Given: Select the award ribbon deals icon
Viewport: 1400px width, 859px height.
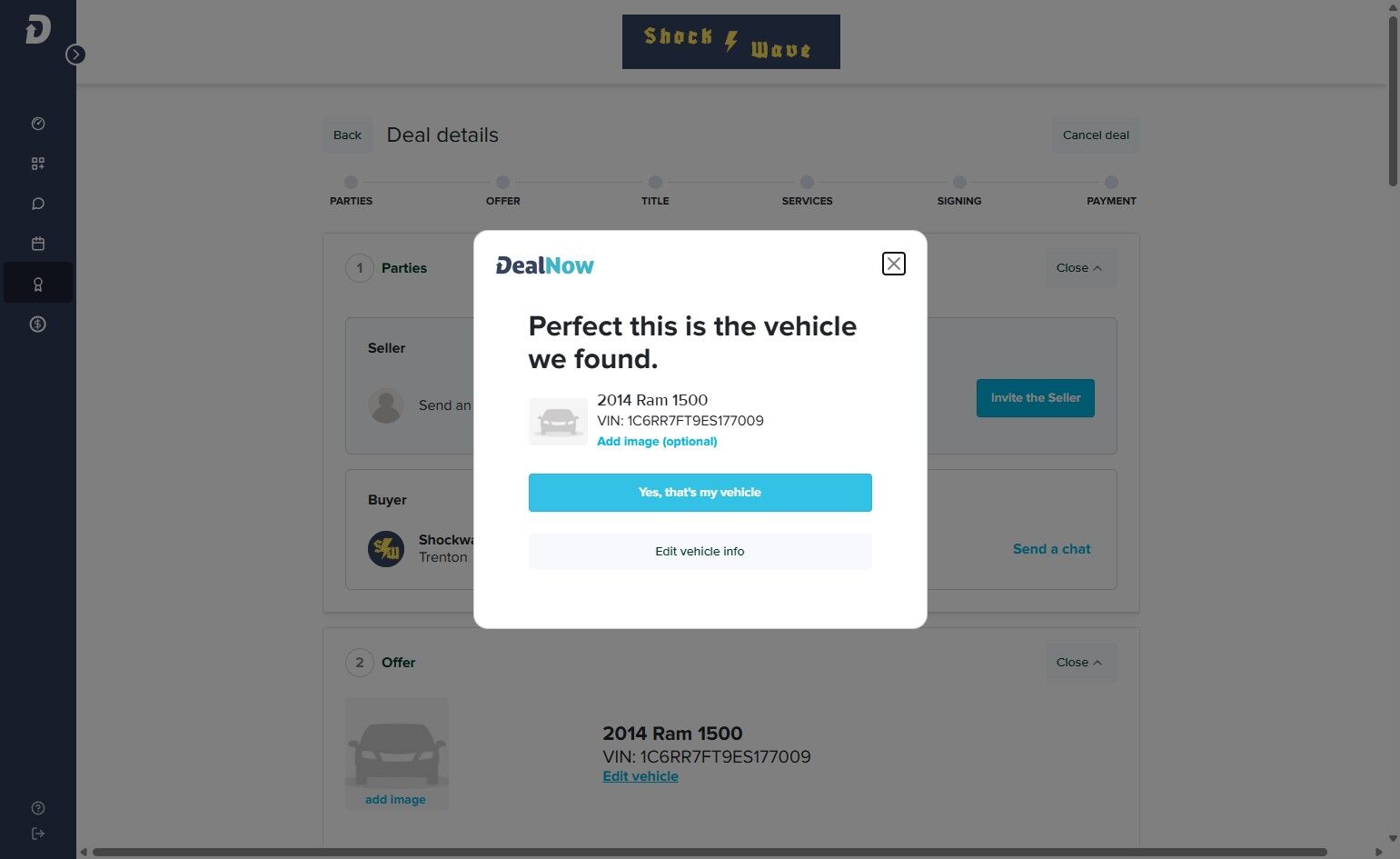Looking at the screenshot, I should click(x=38, y=284).
